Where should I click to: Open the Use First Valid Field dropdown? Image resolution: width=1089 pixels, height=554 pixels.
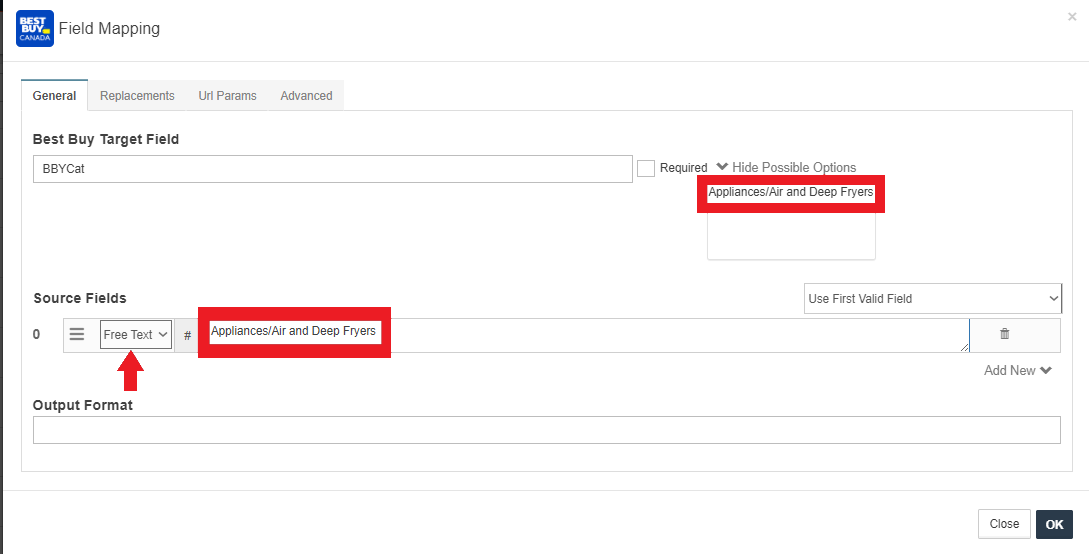(933, 299)
